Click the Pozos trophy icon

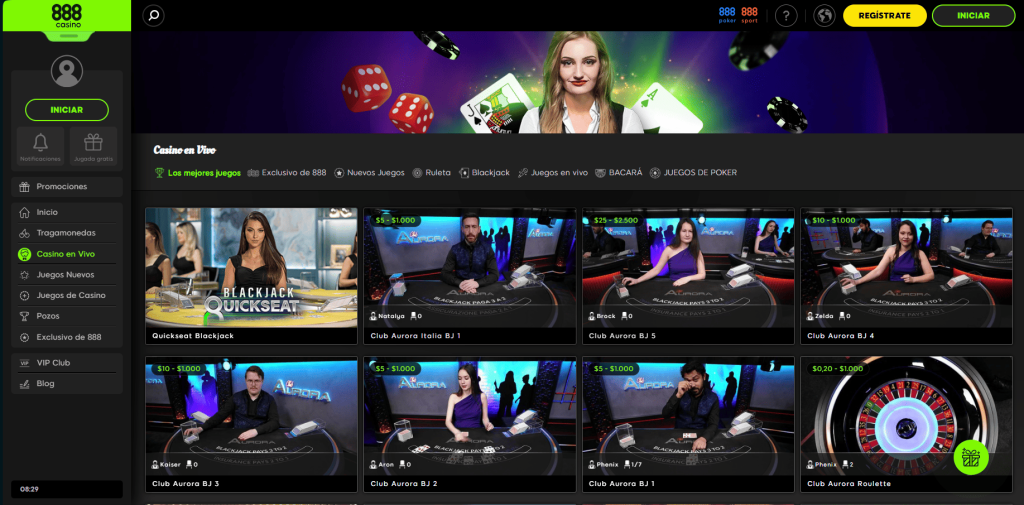[25, 316]
